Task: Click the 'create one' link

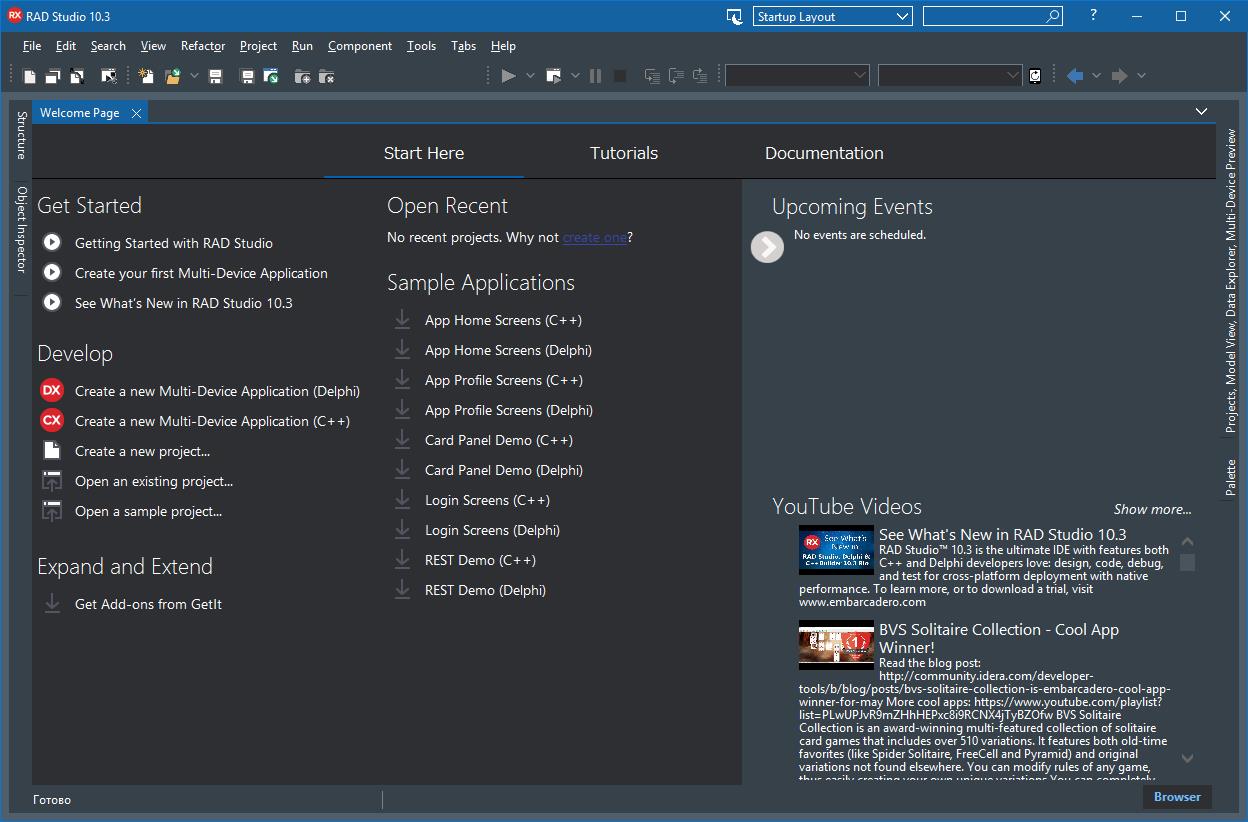Action: coord(594,238)
